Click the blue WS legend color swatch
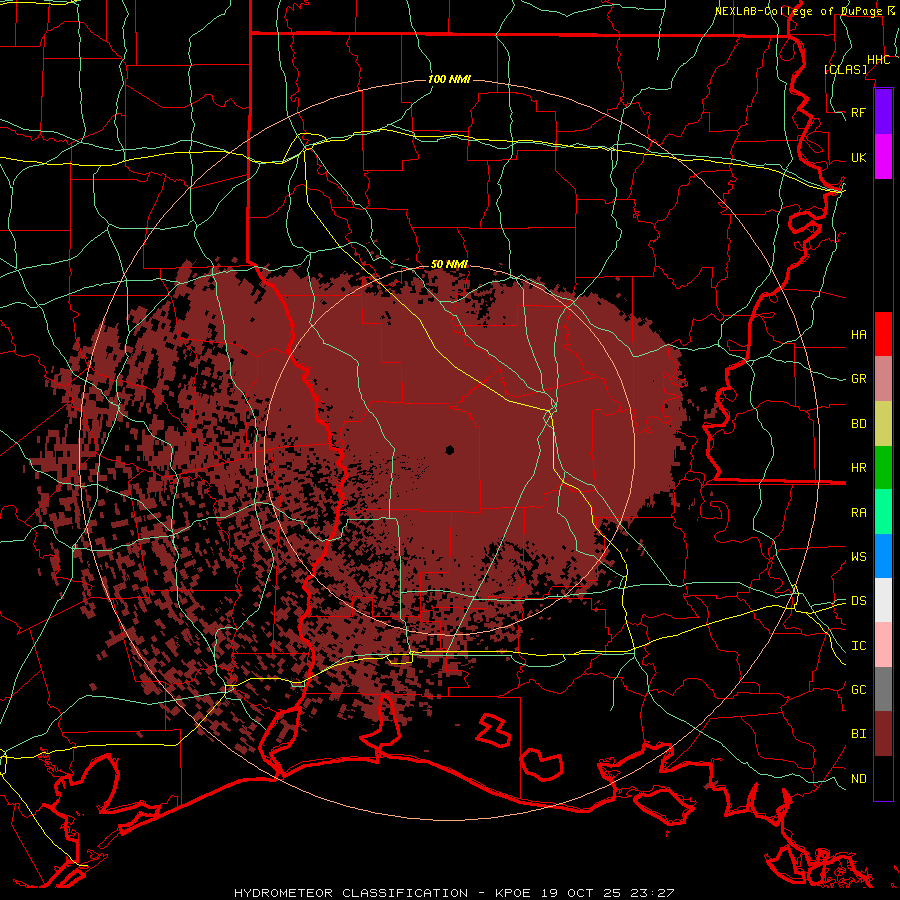 point(883,556)
